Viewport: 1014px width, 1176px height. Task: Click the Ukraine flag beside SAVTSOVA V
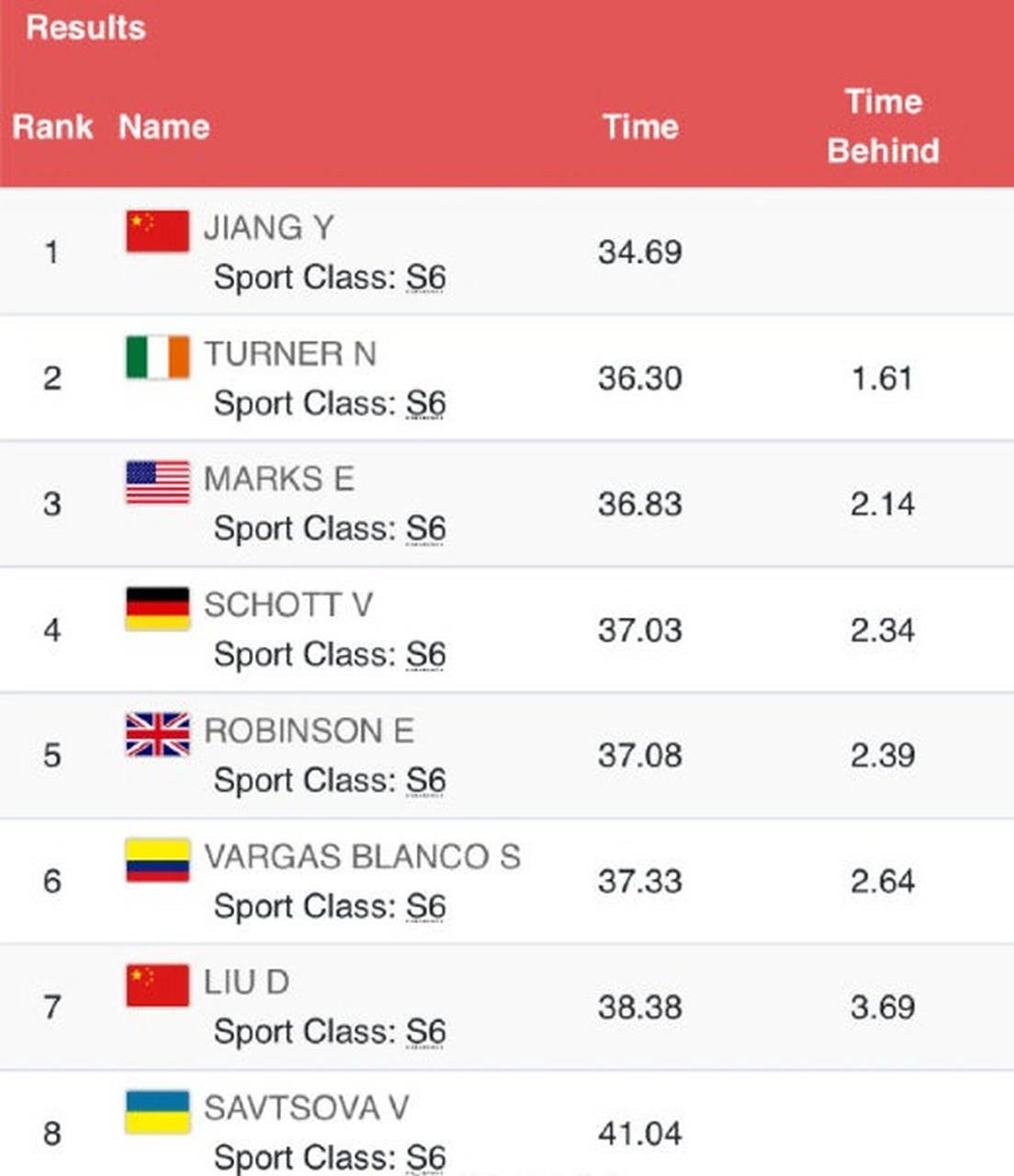[x=157, y=1112]
